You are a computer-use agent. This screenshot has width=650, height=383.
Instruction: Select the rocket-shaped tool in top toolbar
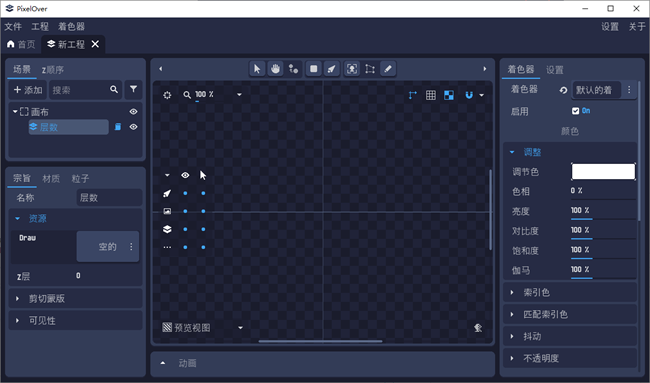[x=332, y=69]
